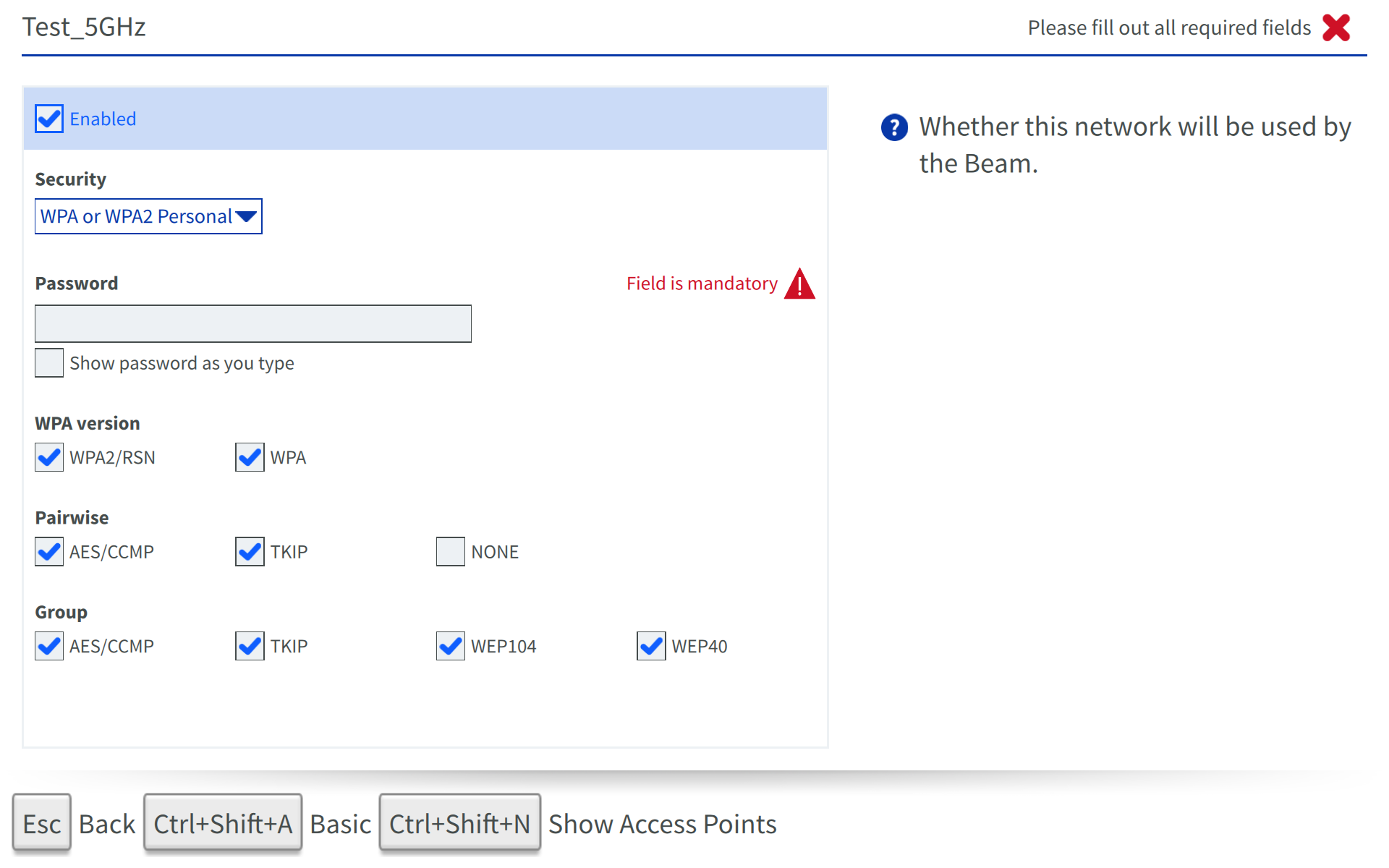Click the Password input field
The width and height of the screenshot is (1389, 868).
(x=253, y=323)
